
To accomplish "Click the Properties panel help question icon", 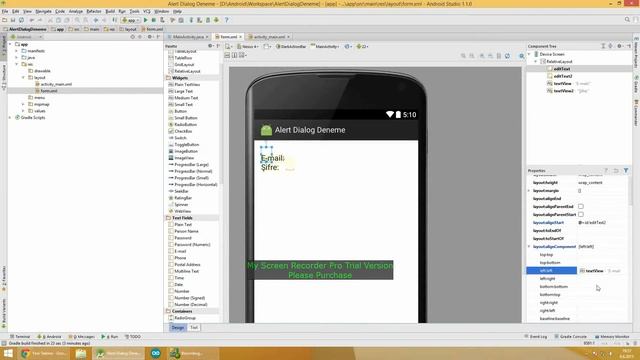I will coord(606,171).
